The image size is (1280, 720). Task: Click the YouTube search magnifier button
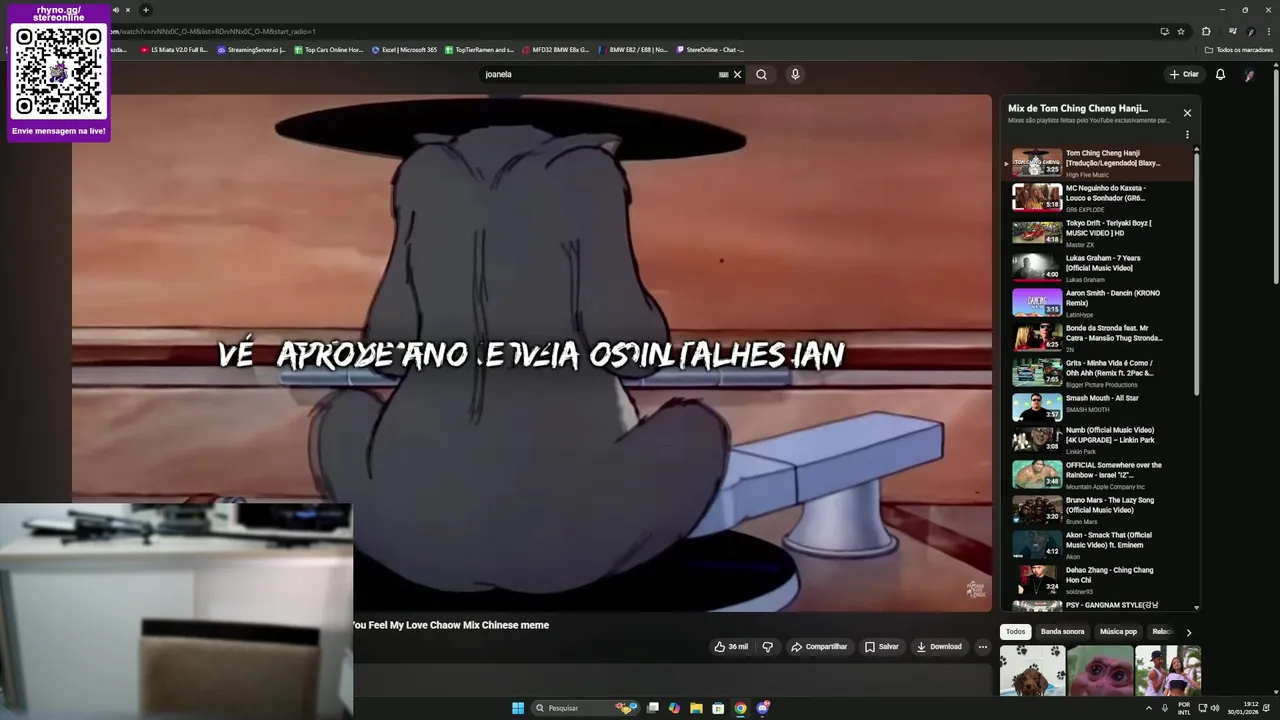point(761,74)
